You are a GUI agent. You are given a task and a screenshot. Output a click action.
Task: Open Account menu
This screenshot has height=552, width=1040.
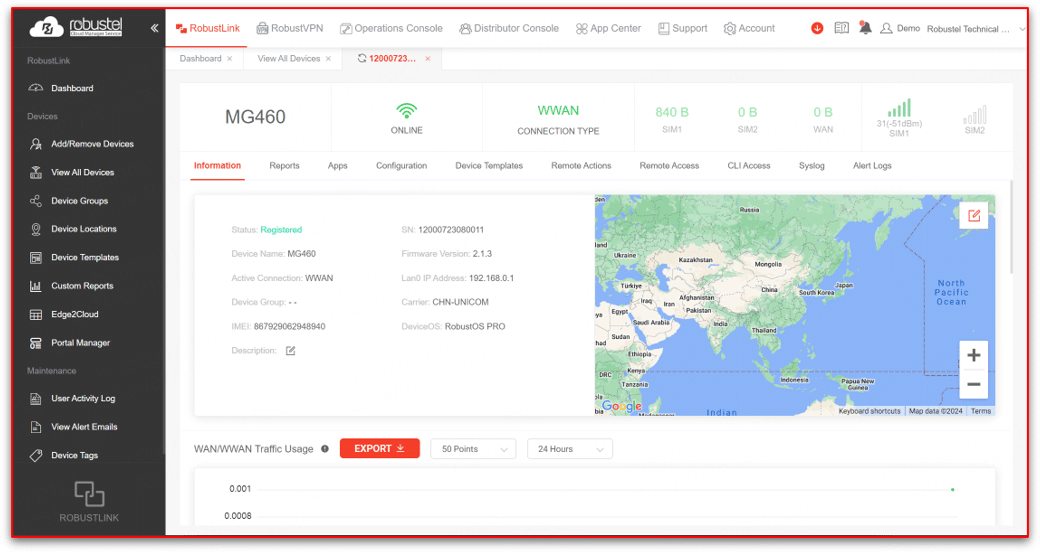click(x=749, y=28)
